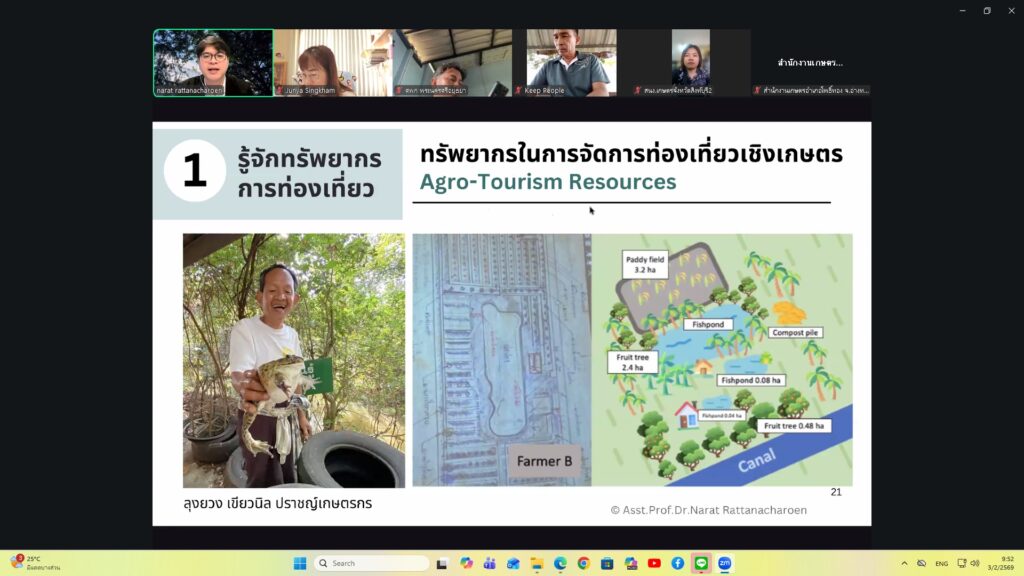Open File Explorer from taskbar

click(536, 563)
